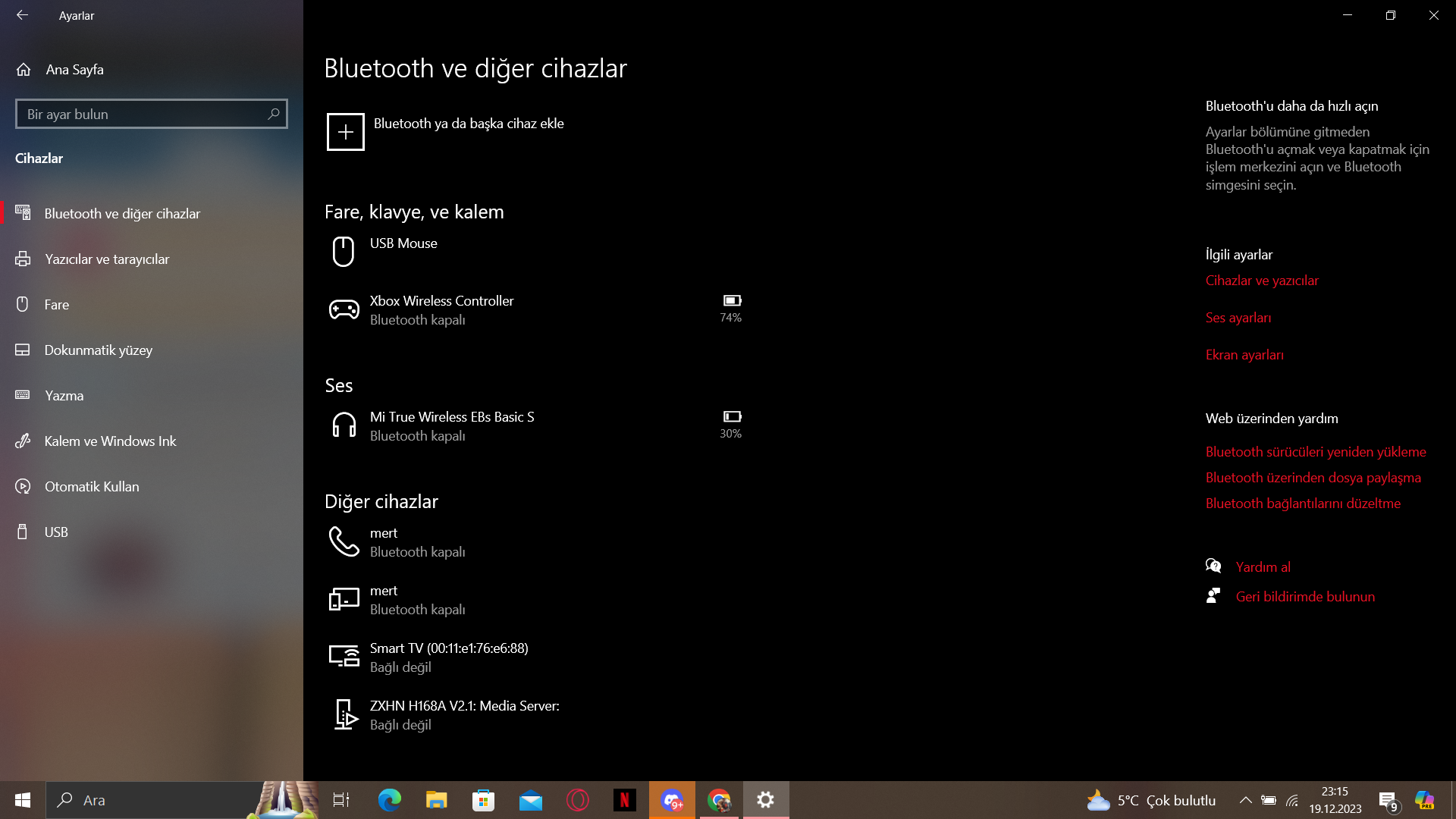
Task: Select the USB Mouse device icon
Action: click(344, 251)
